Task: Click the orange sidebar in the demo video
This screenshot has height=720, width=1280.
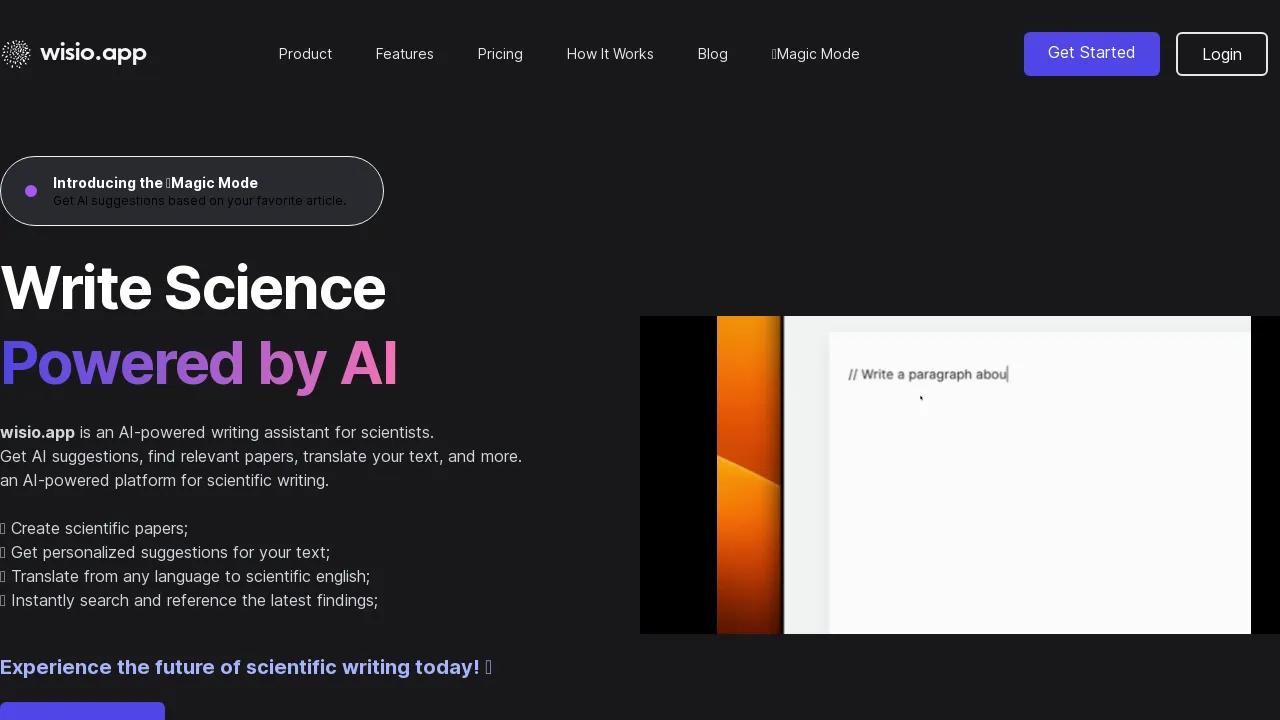Action: pyautogui.click(x=749, y=475)
